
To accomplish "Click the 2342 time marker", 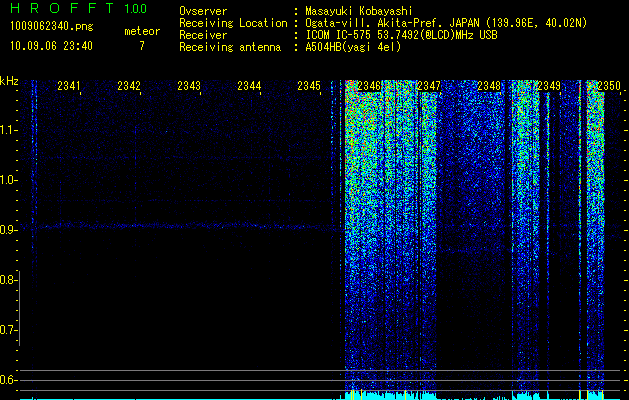I will click(x=129, y=86).
